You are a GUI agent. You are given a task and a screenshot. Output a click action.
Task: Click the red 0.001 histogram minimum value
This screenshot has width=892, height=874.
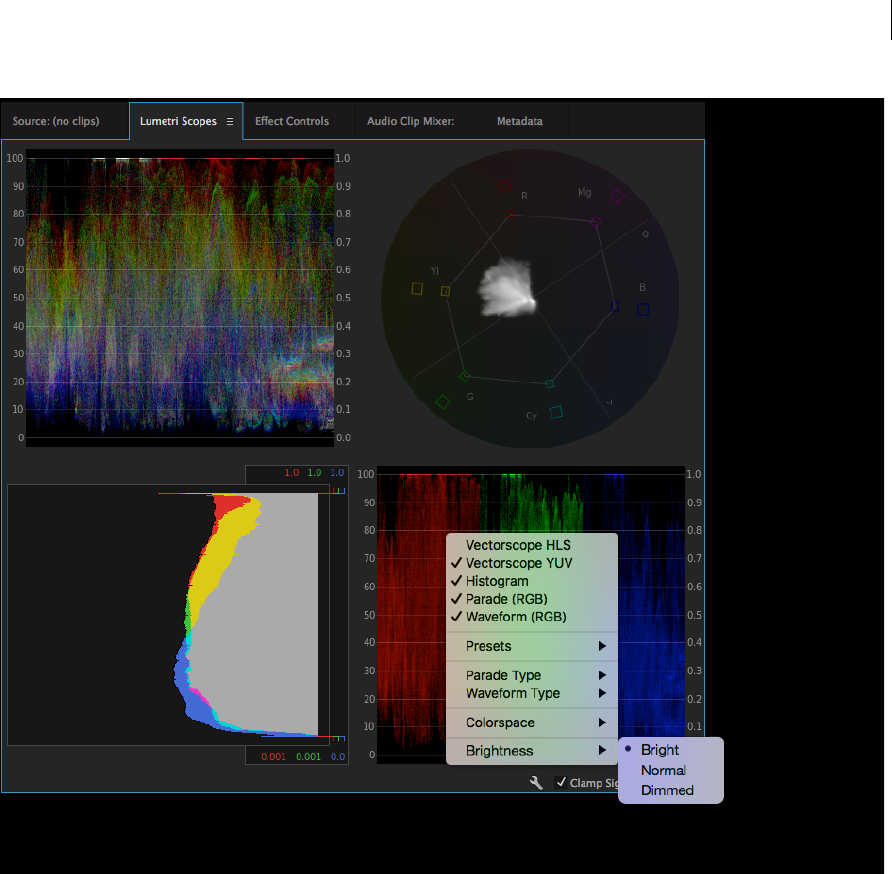pyautogui.click(x=274, y=756)
